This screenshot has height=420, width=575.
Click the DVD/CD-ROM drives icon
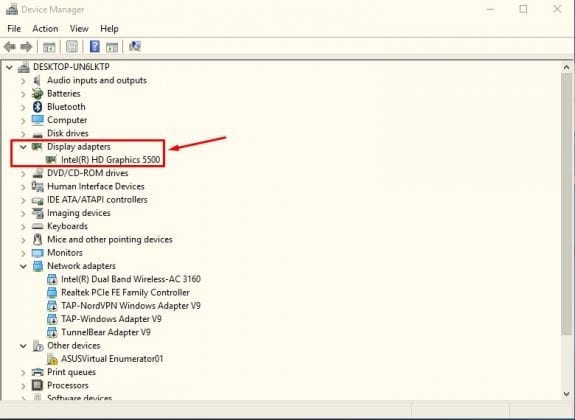37,173
